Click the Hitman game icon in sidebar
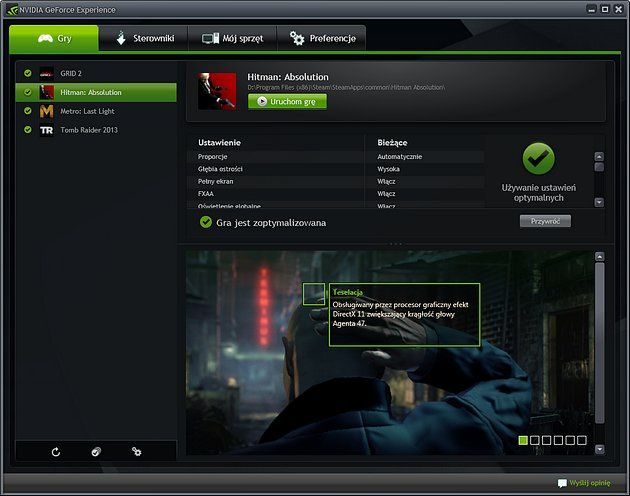Image resolution: width=630 pixels, height=496 pixels. point(47,92)
